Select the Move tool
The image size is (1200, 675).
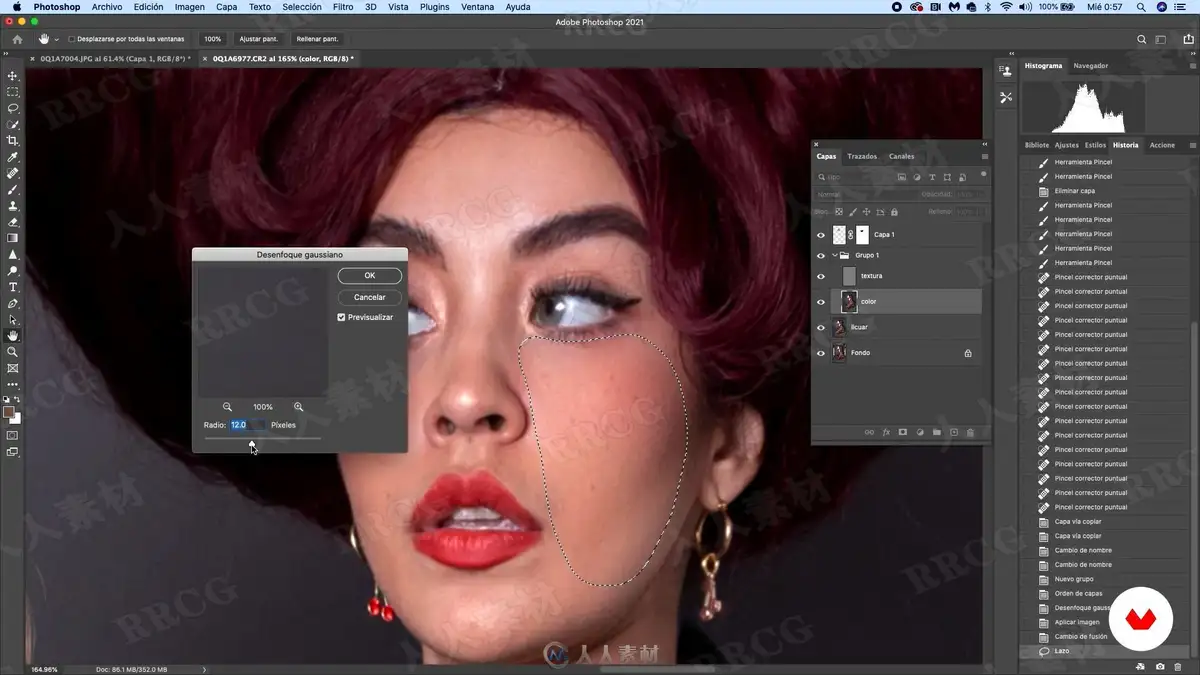point(13,76)
